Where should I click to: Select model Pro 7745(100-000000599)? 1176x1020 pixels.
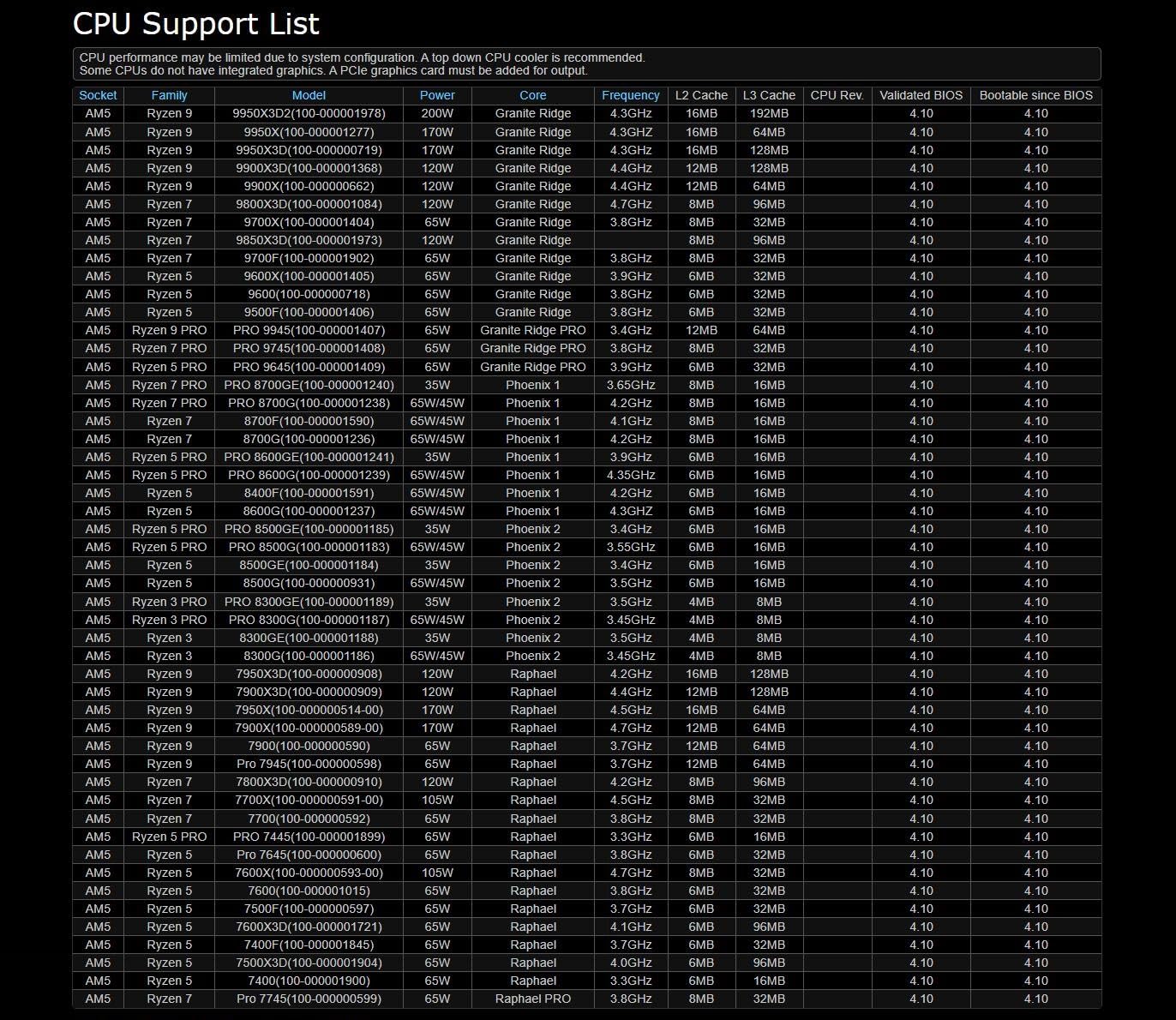(x=309, y=999)
